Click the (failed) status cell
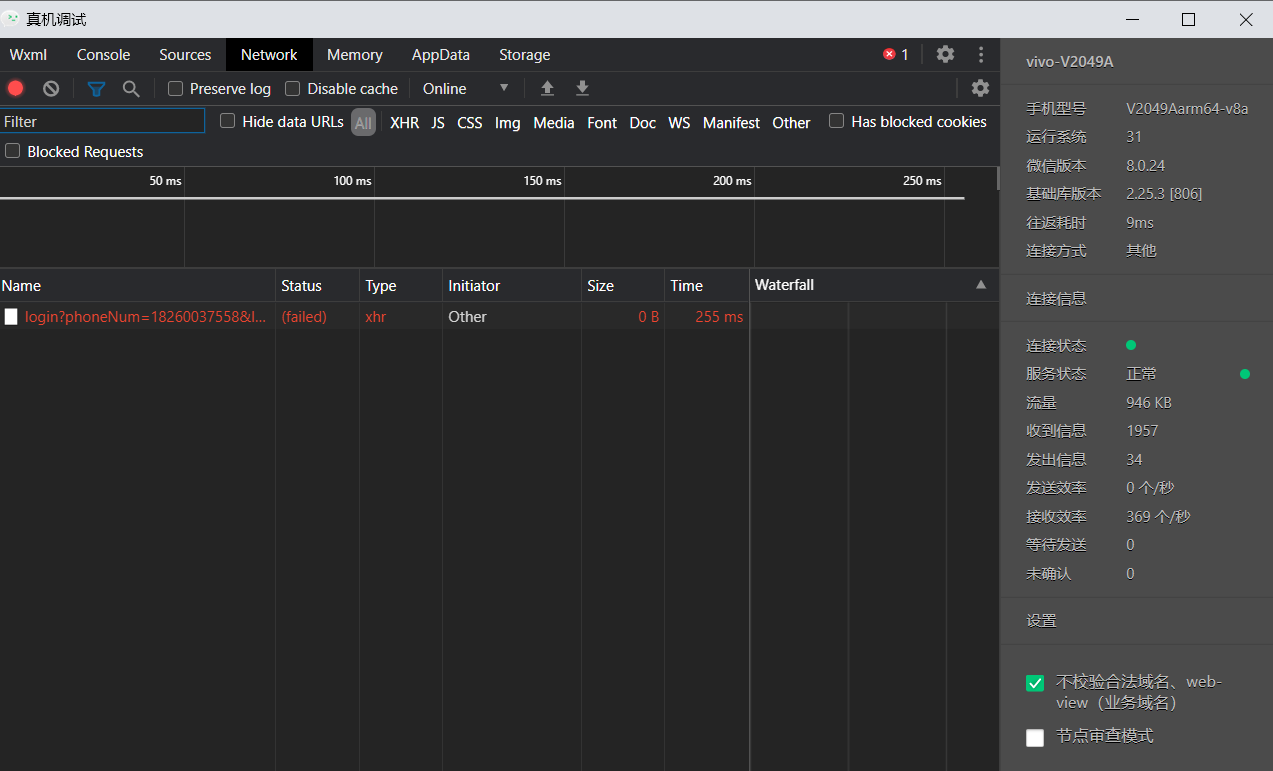This screenshot has height=771, width=1273. point(304,316)
